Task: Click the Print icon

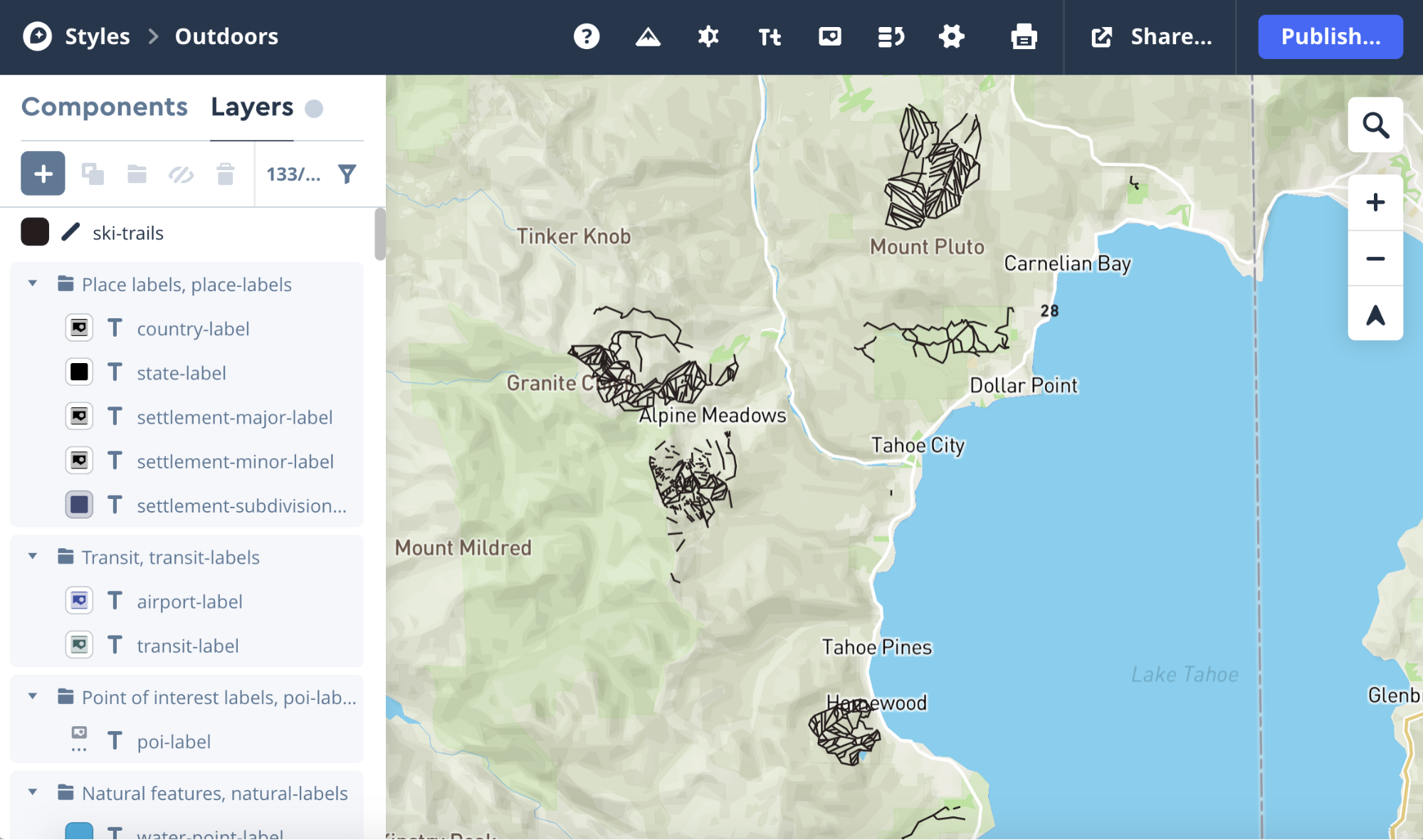Action: tap(1024, 36)
